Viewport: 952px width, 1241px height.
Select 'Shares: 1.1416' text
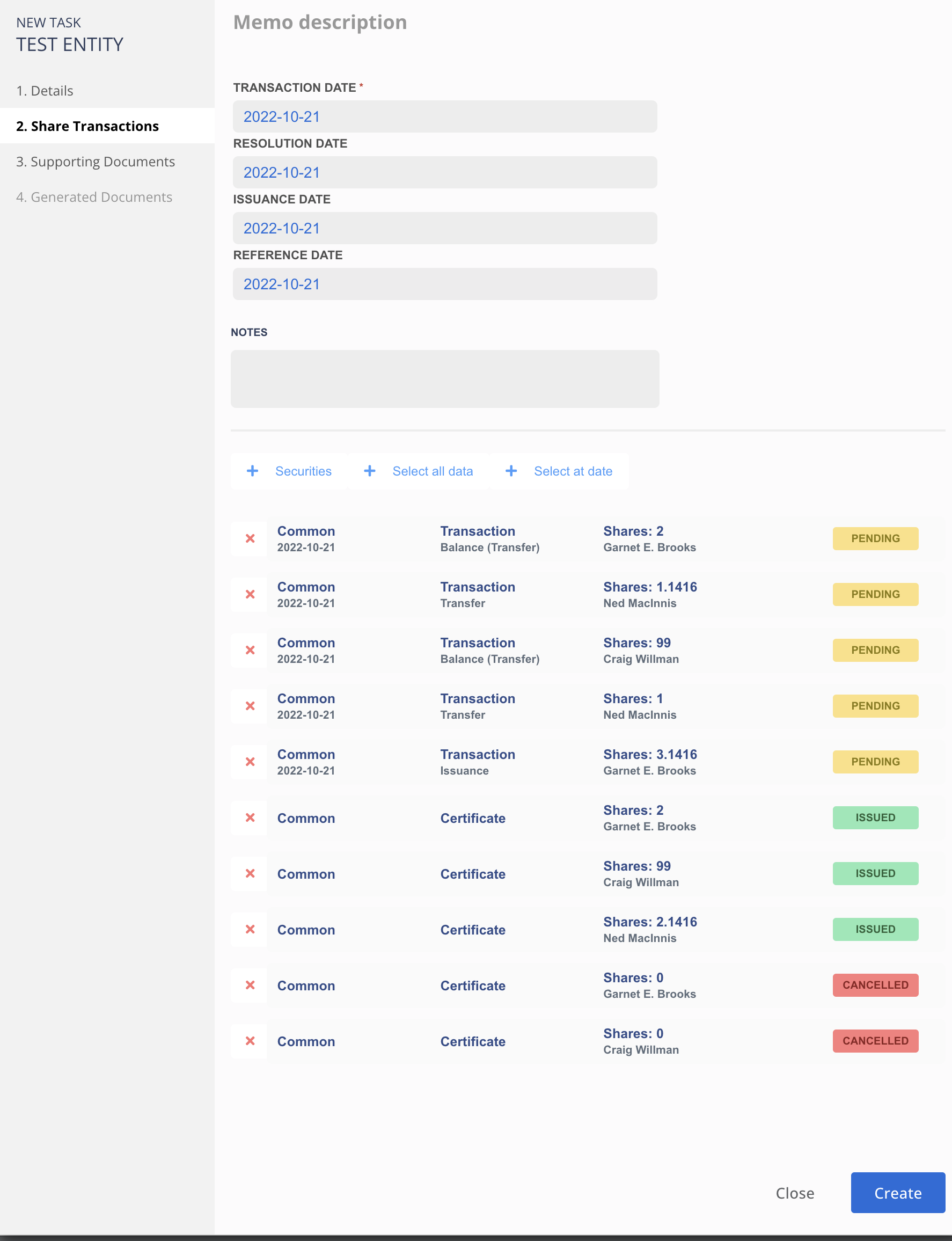click(650, 587)
